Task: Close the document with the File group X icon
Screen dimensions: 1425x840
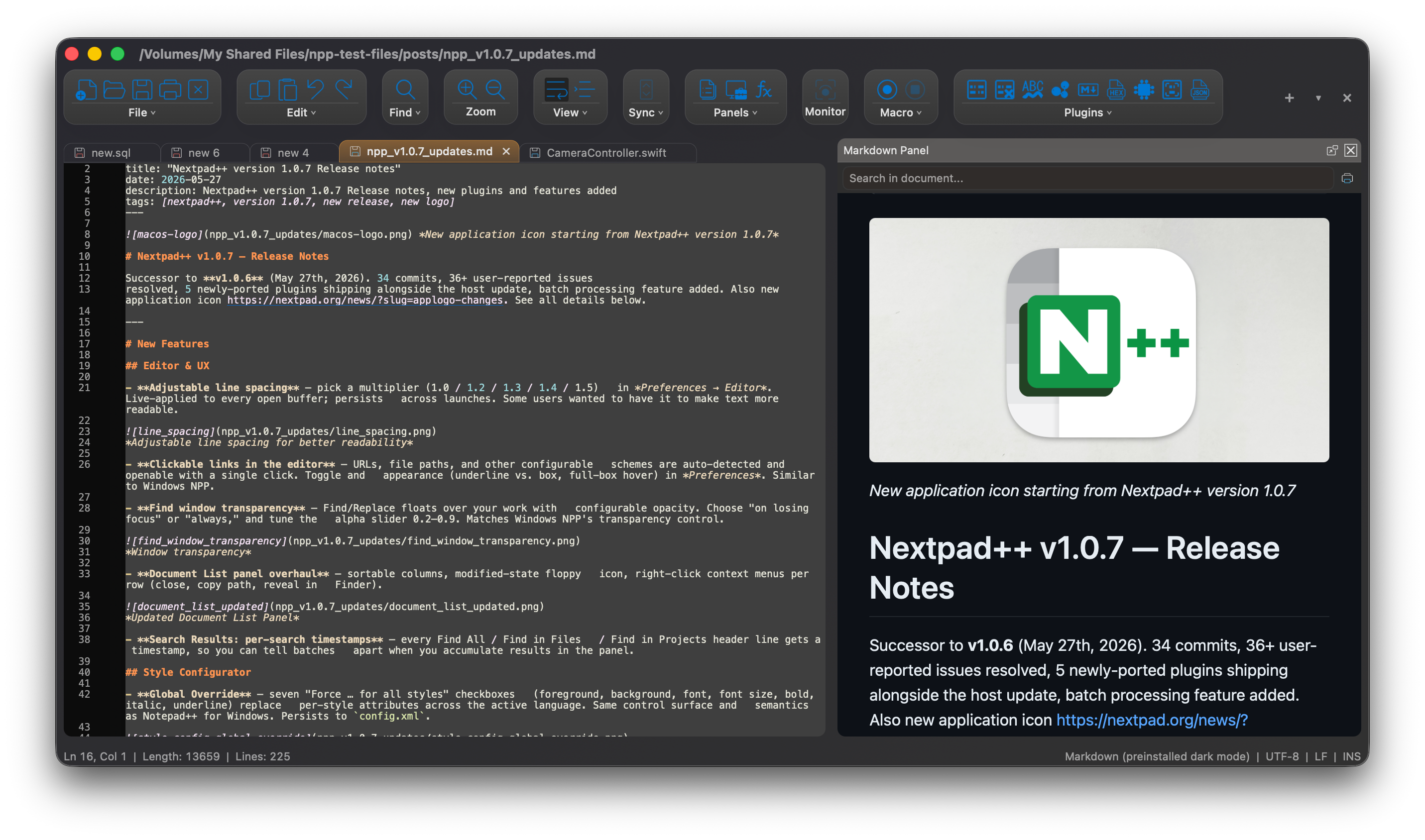Action: pyautogui.click(x=198, y=90)
